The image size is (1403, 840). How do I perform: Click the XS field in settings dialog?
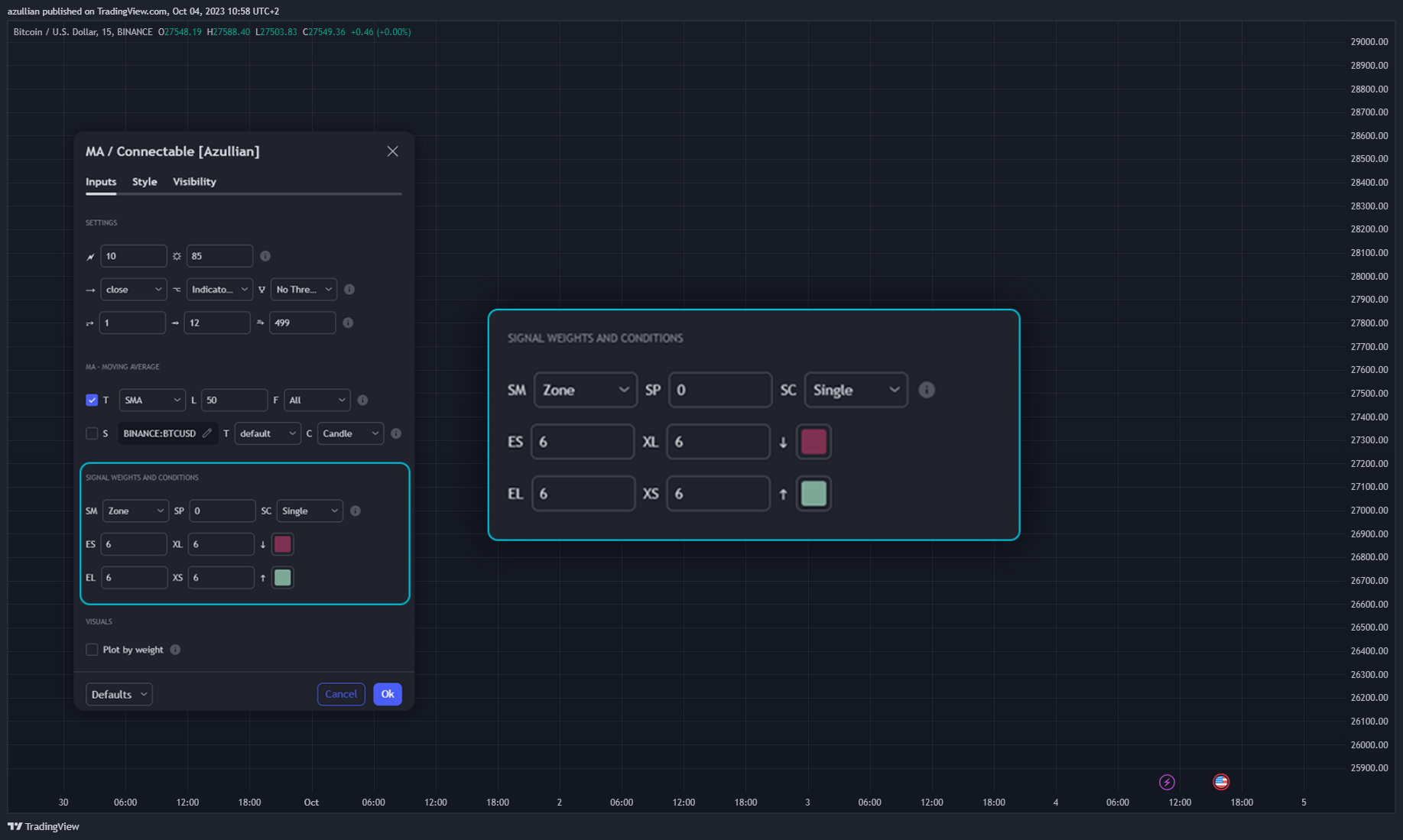click(221, 578)
